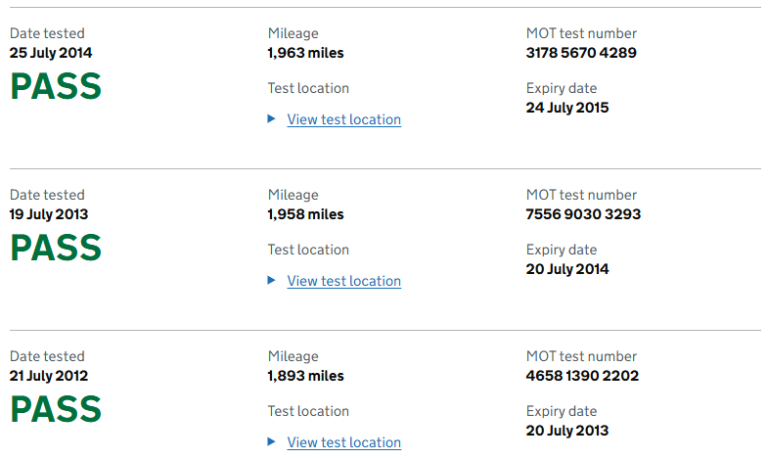Click expiry date 20 July 2014
768x459 pixels.
(567, 269)
